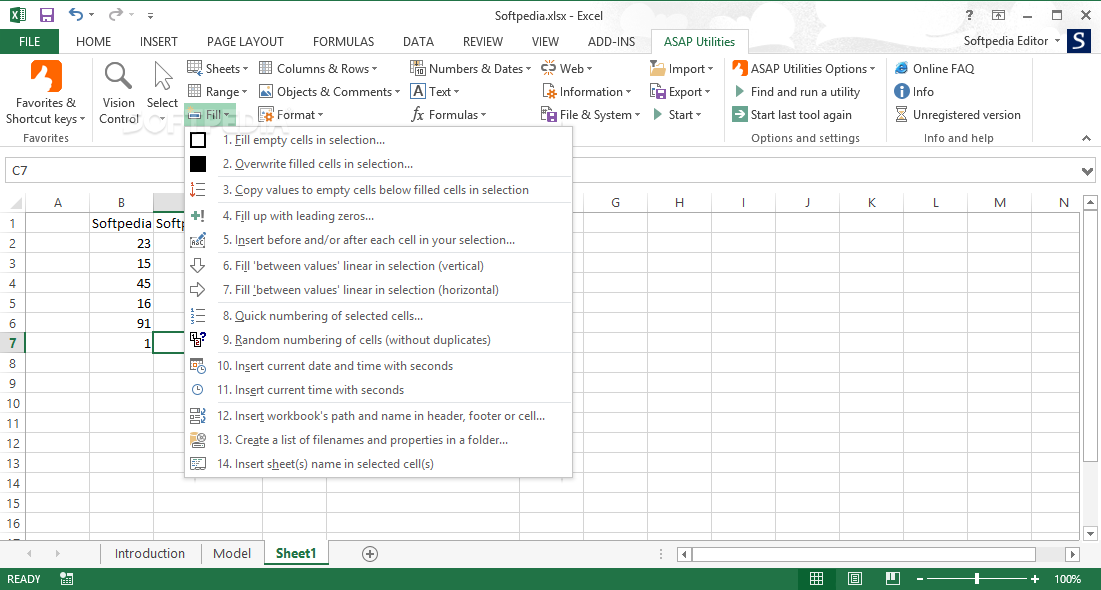The height and width of the screenshot is (590, 1101).
Task: Choose Insert workbook's path and name
Action: 379,415
